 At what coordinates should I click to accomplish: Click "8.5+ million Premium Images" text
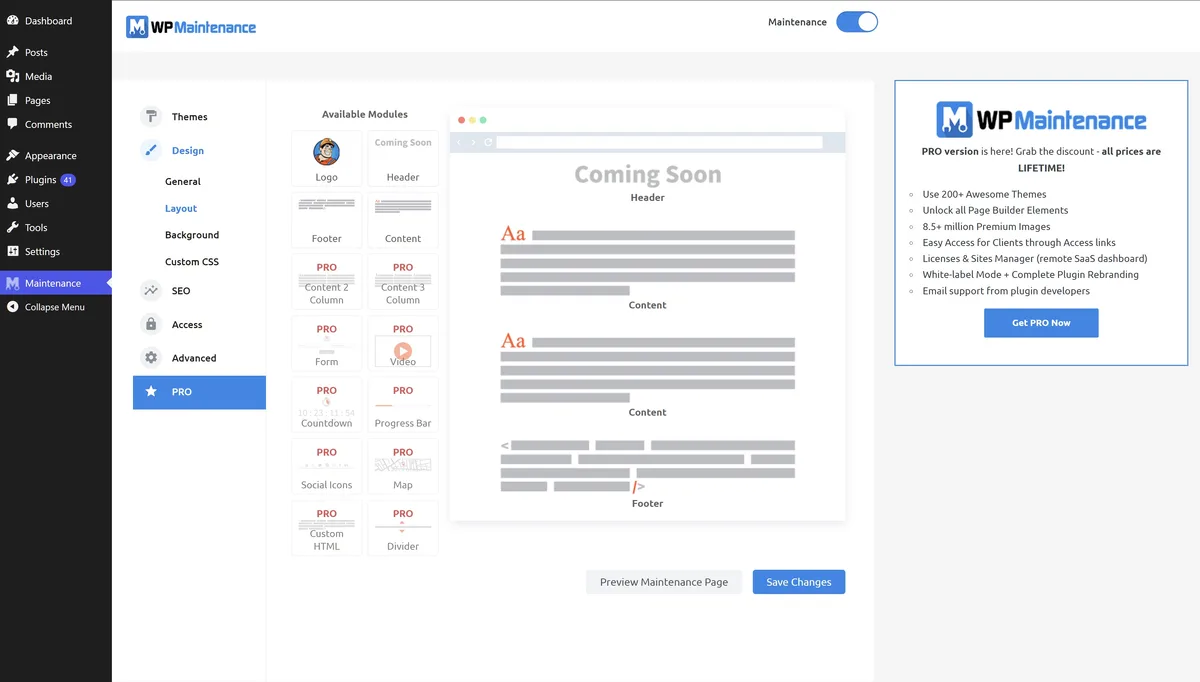(986, 226)
